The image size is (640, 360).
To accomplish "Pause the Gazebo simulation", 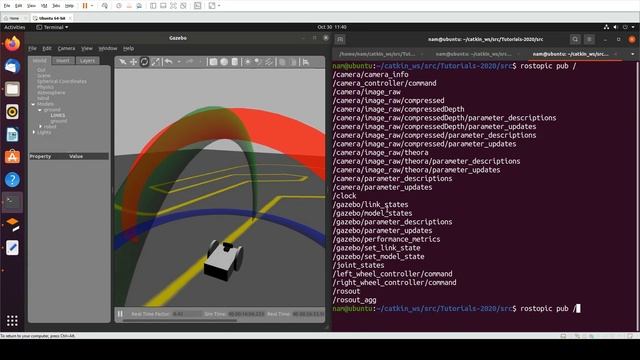I will tap(120, 314).
